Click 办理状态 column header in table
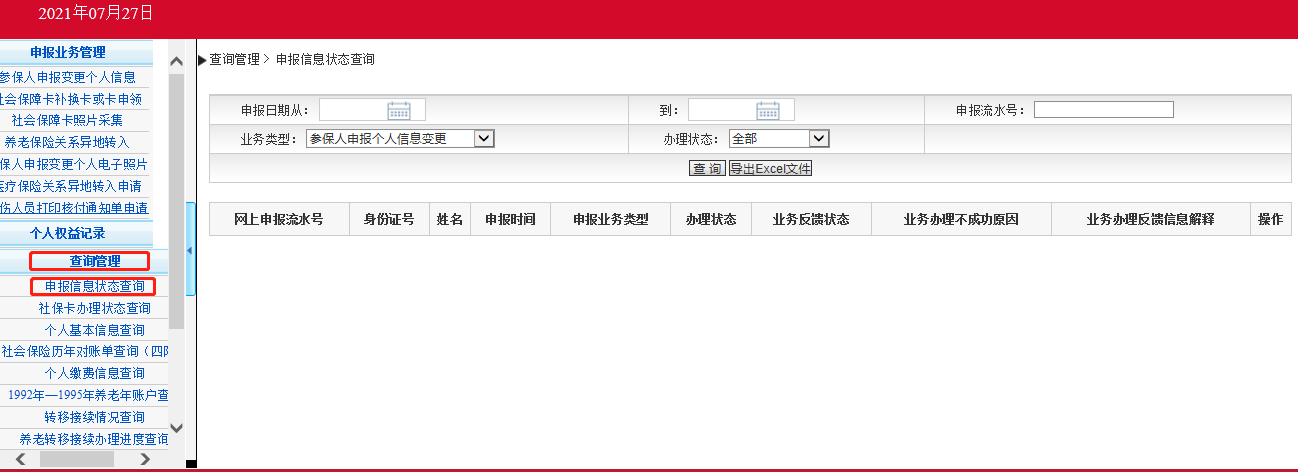Image resolution: width=1298 pixels, height=472 pixels. coord(711,219)
